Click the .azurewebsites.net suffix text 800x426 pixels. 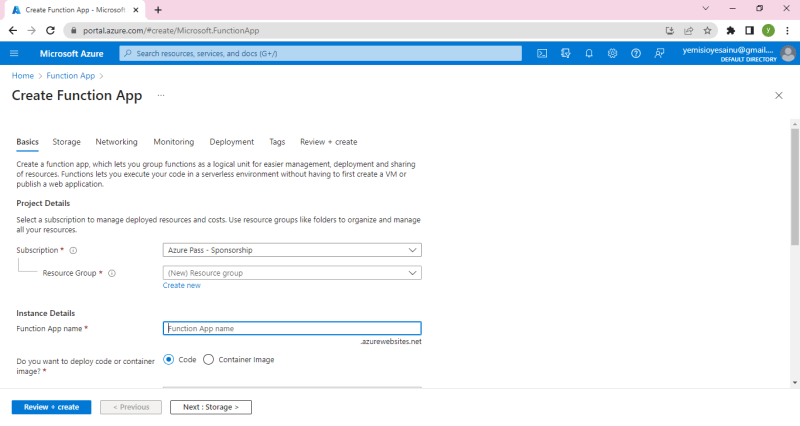click(x=391, y=342)
